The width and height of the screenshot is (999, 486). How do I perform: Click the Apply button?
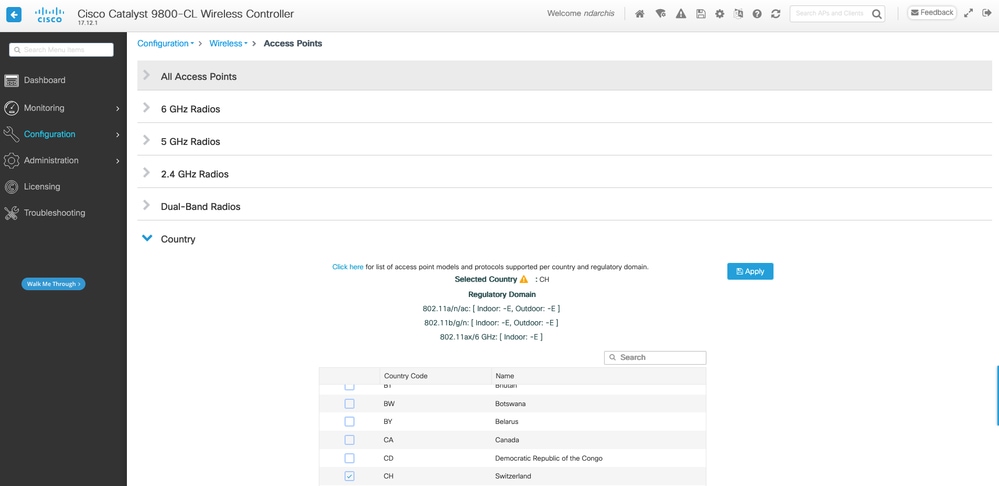click(750, 271)
